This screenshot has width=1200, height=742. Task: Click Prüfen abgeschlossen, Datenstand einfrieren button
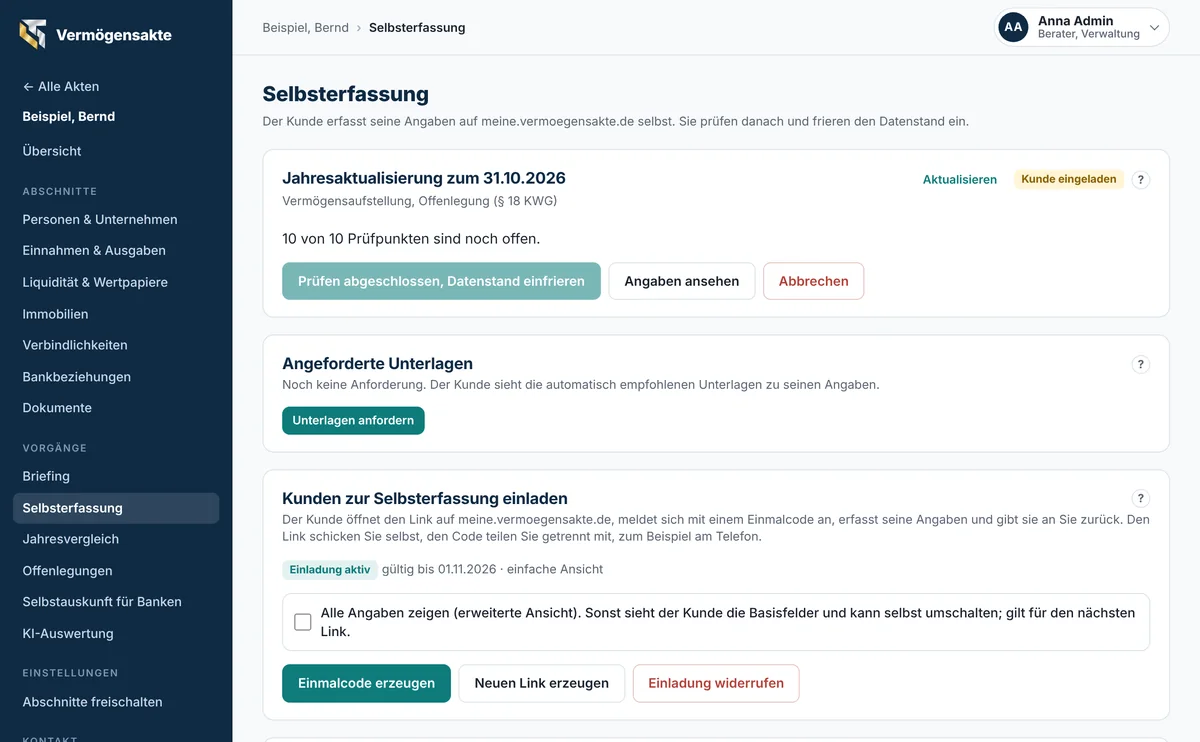coord(441,281)
